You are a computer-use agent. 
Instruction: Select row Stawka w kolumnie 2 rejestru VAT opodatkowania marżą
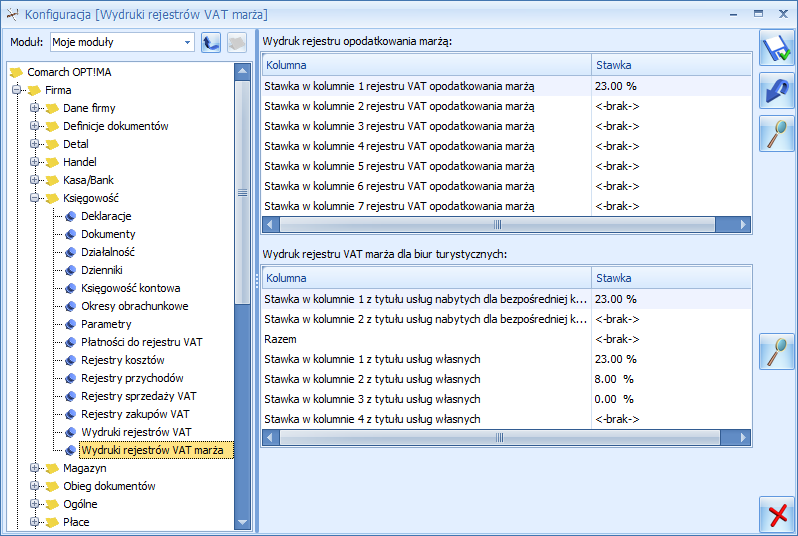point(506,106)
